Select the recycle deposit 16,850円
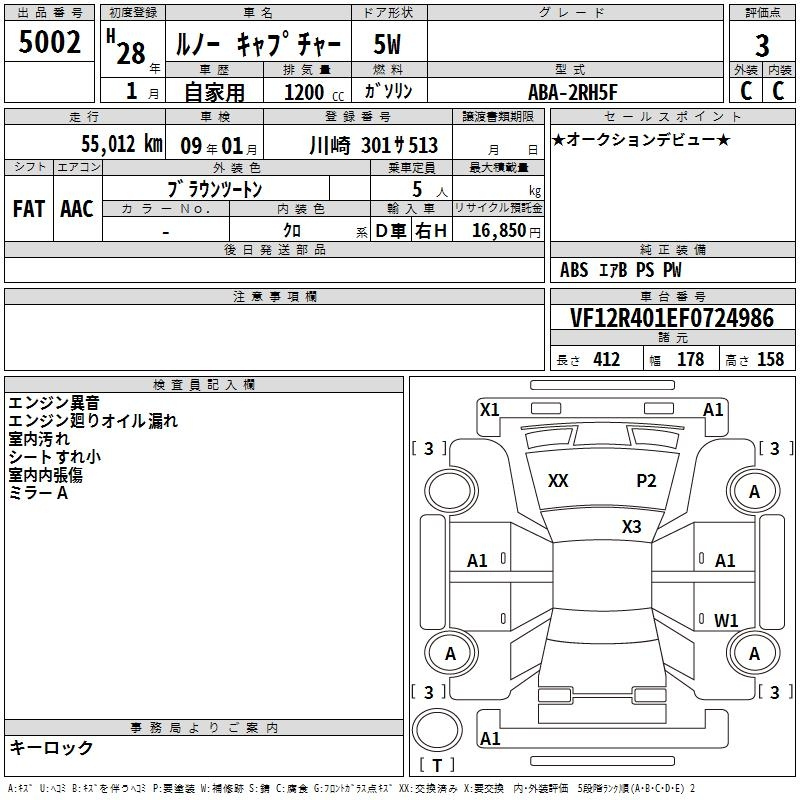Image resolution: width=800 pixels, height=800 pixels. click(506, 231)
